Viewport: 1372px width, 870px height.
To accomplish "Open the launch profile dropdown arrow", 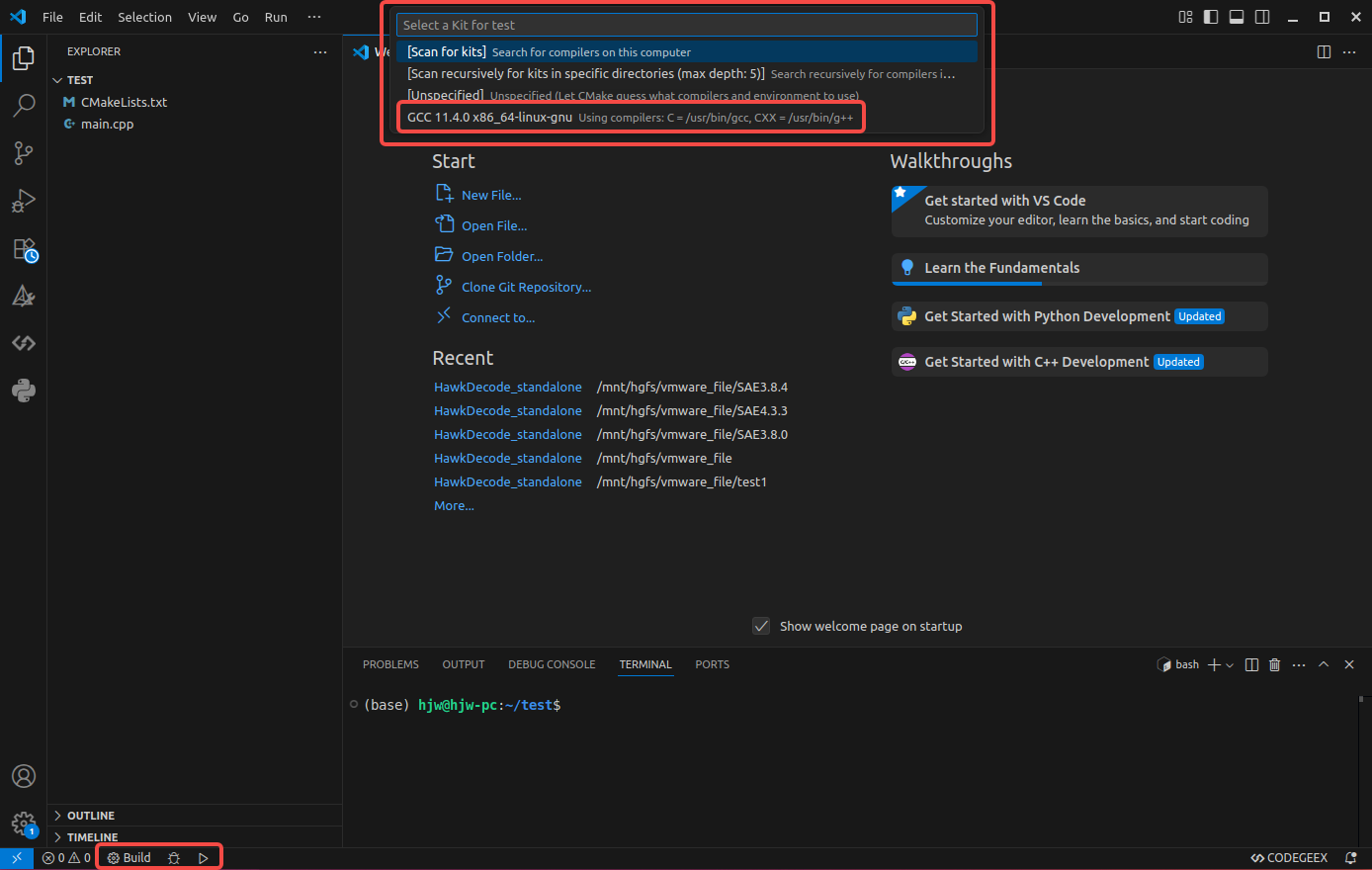I will [1230, 665].
